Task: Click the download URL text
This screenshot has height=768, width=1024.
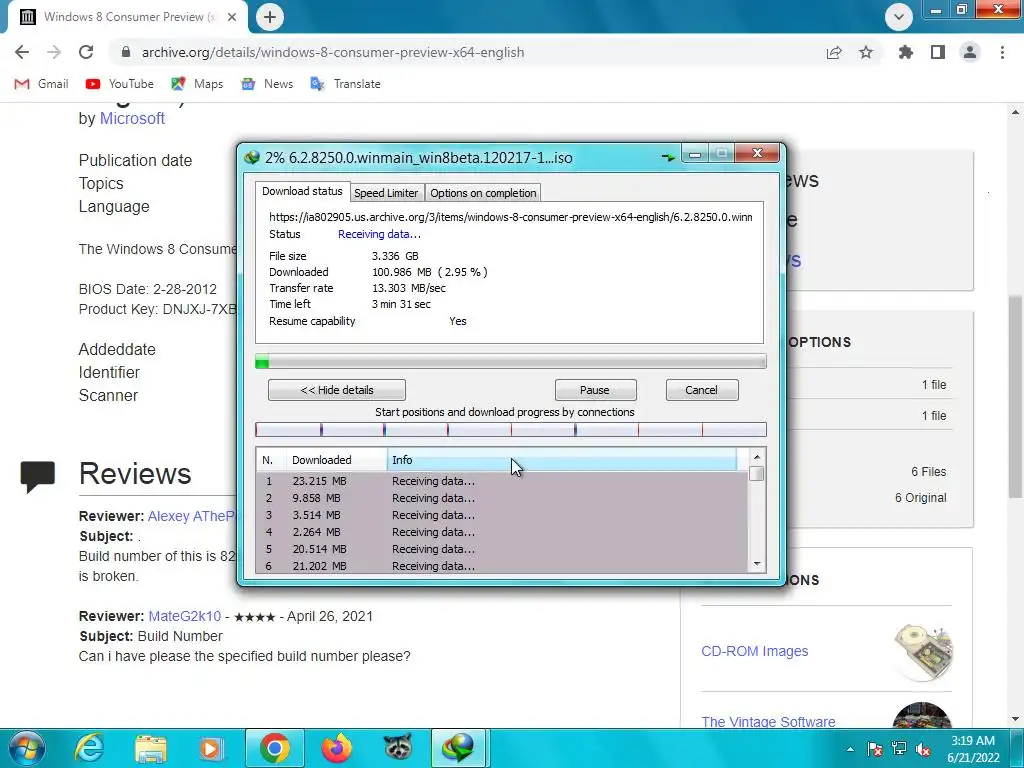Action: click(511, 217)
